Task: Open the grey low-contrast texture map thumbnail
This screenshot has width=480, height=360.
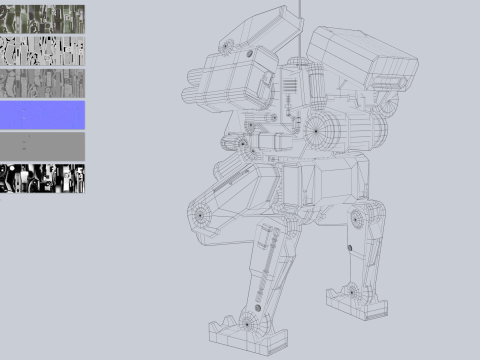Action: [x=42, y=83]
